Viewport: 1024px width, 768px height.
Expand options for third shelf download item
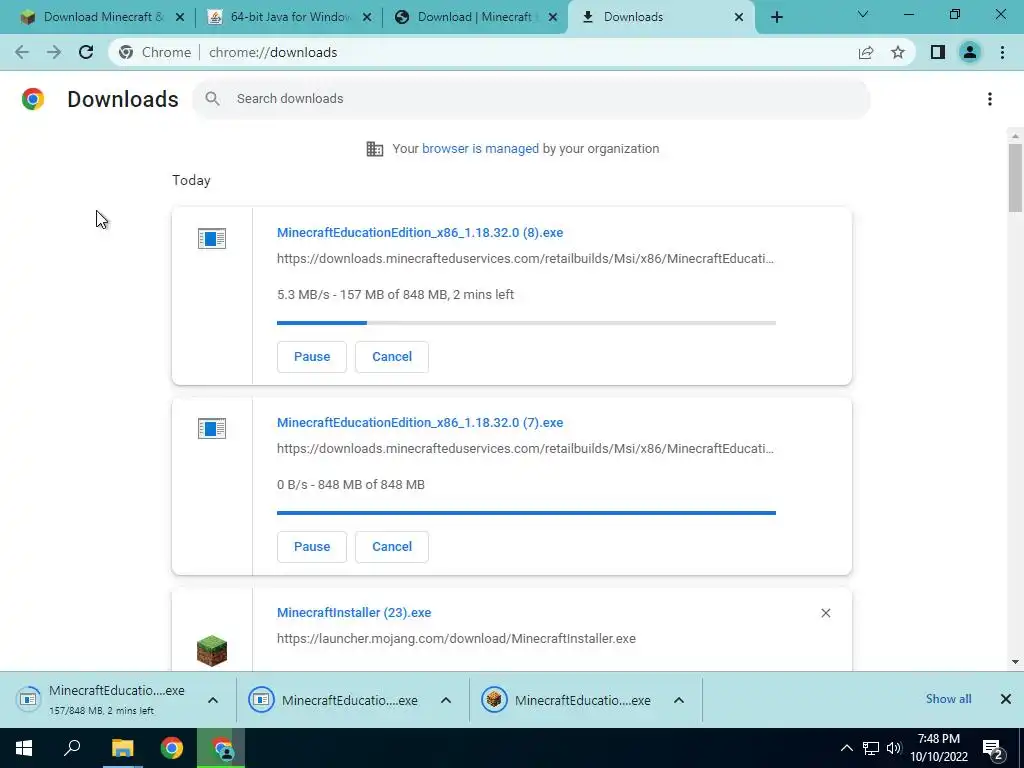679,700
